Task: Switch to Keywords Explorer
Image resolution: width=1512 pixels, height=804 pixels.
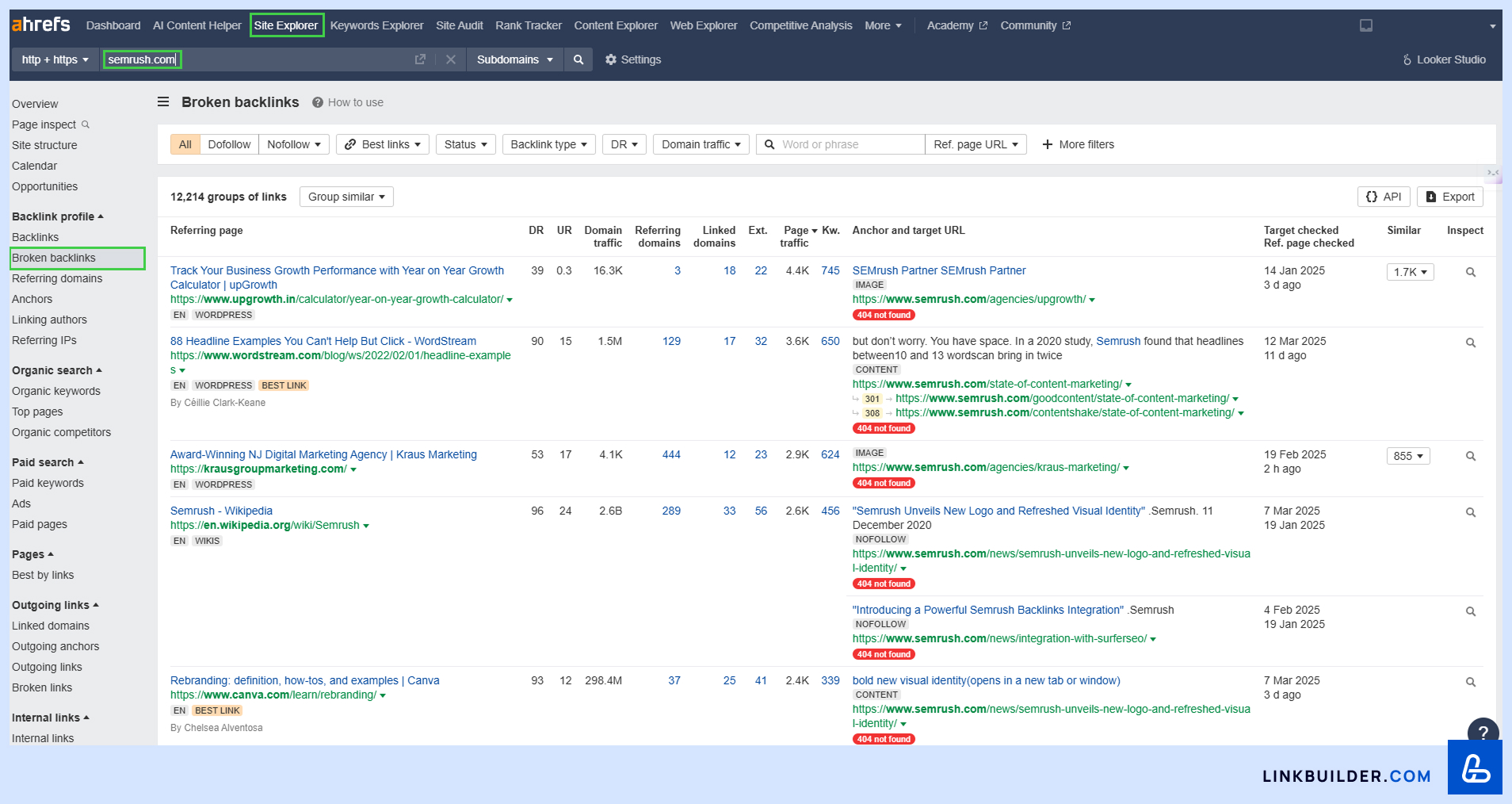Action: tap(376, 25)
